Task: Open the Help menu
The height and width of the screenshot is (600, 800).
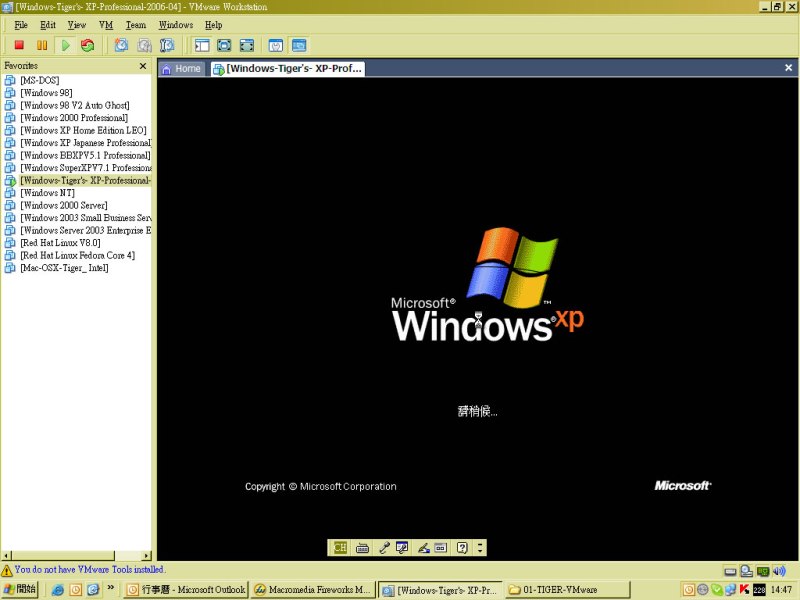Action: click(213, 24)
